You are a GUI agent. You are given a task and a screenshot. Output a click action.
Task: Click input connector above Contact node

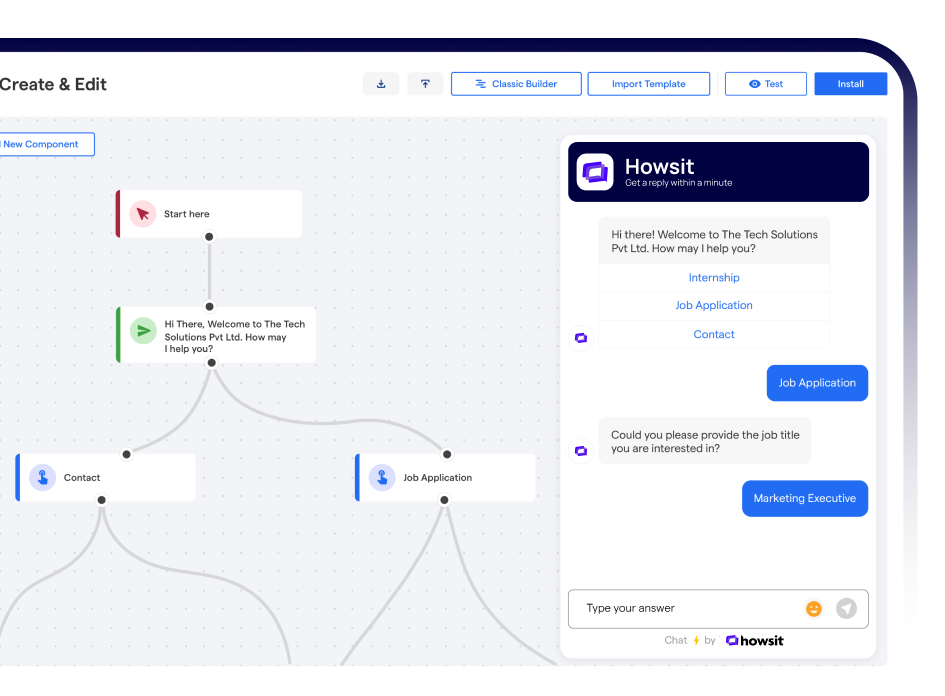tap(127, 454)
